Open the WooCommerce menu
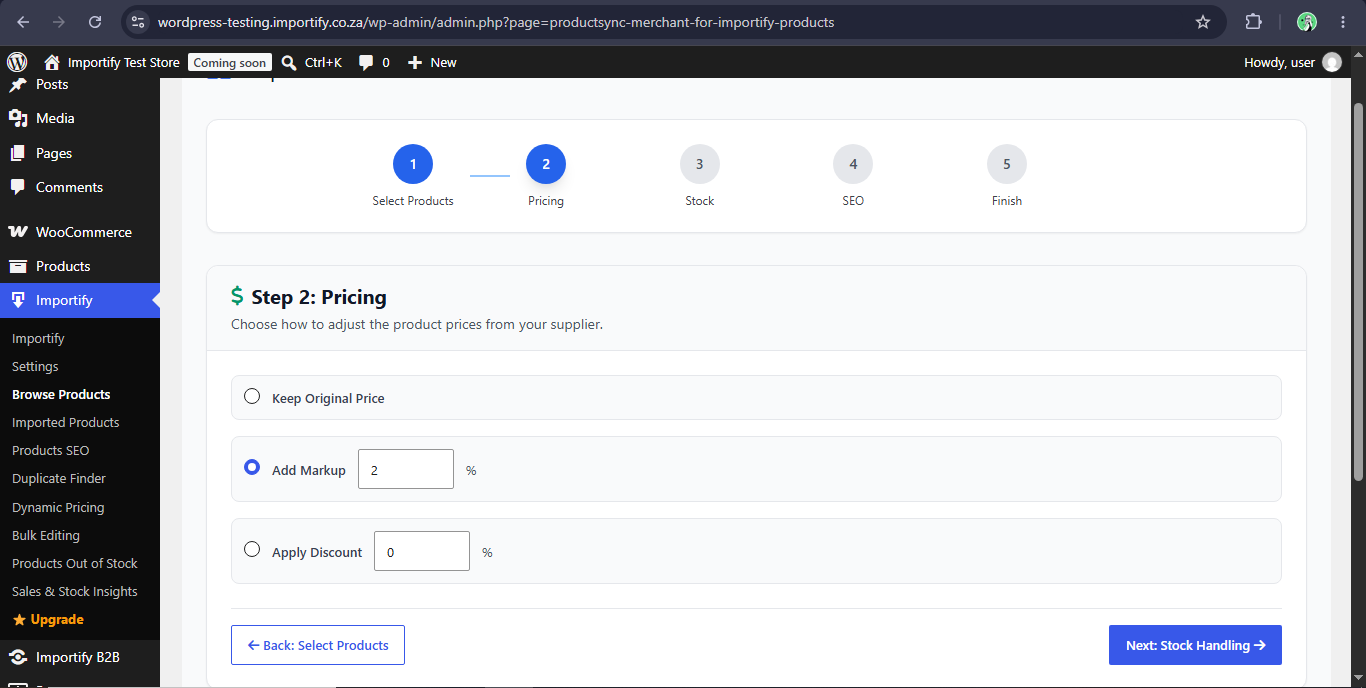1366x688 pixels. 80,232
